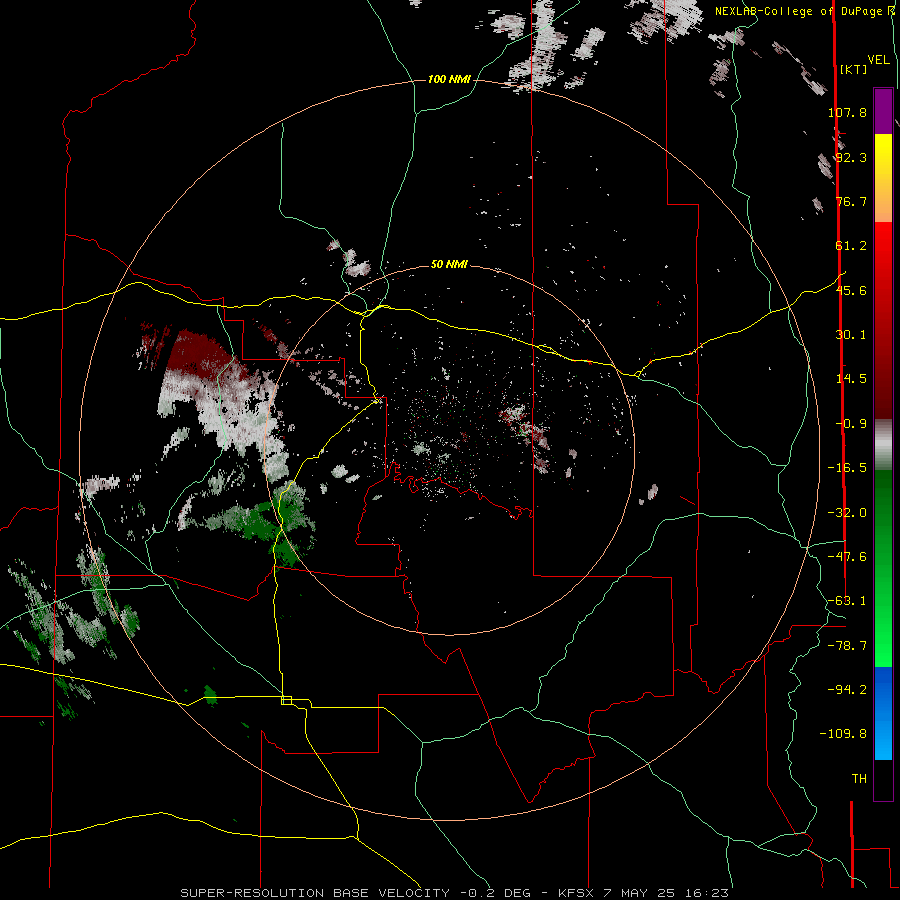Image resolution: width=900 pixels, height=900 pixels.
Task: Pick the blue segment of the color bar
Action: tap(883, 713)
